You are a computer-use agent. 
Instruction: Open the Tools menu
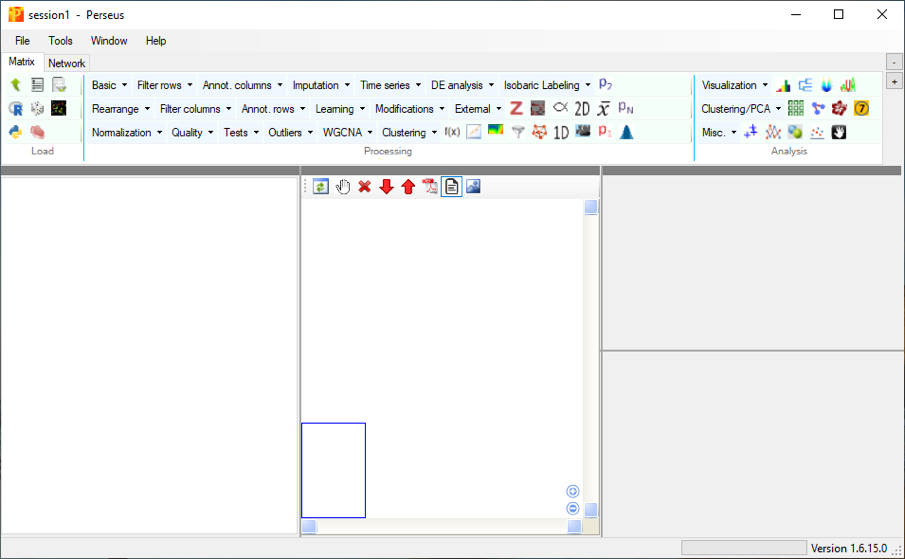[60, 41]
